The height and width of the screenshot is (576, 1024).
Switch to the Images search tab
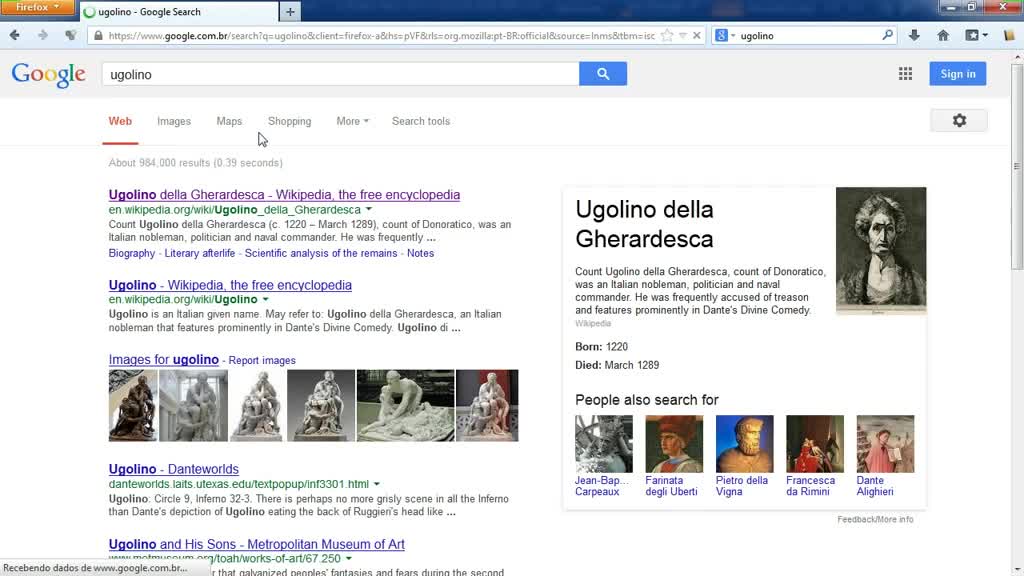coord(174,121)
